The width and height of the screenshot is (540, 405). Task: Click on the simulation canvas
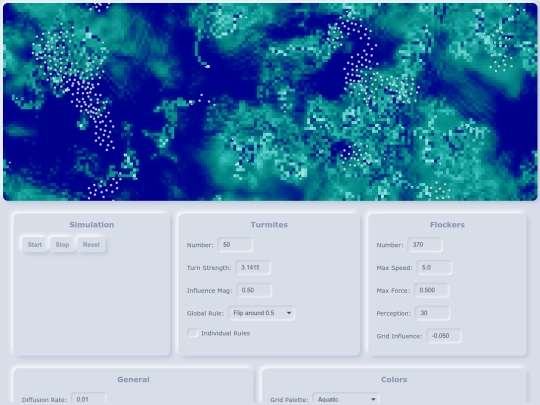pyautogui.click(x=270, y=102)
